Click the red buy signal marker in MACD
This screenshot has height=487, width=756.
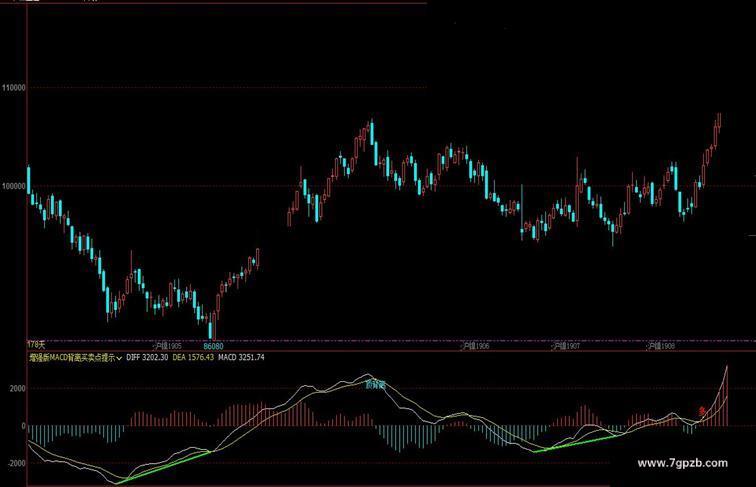coord(702,411)
